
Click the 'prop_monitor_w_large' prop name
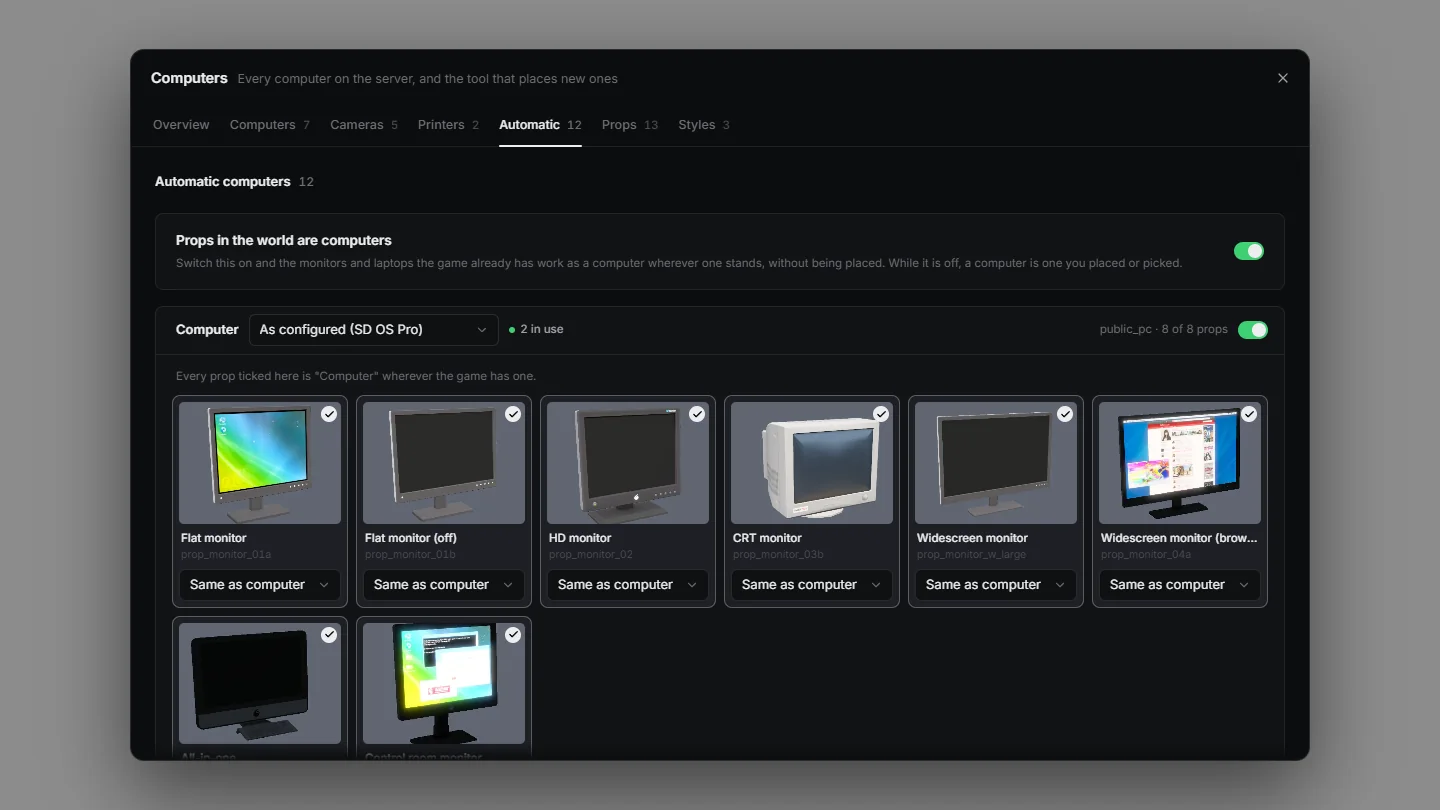pyautogui.click(x=972, y=555)
